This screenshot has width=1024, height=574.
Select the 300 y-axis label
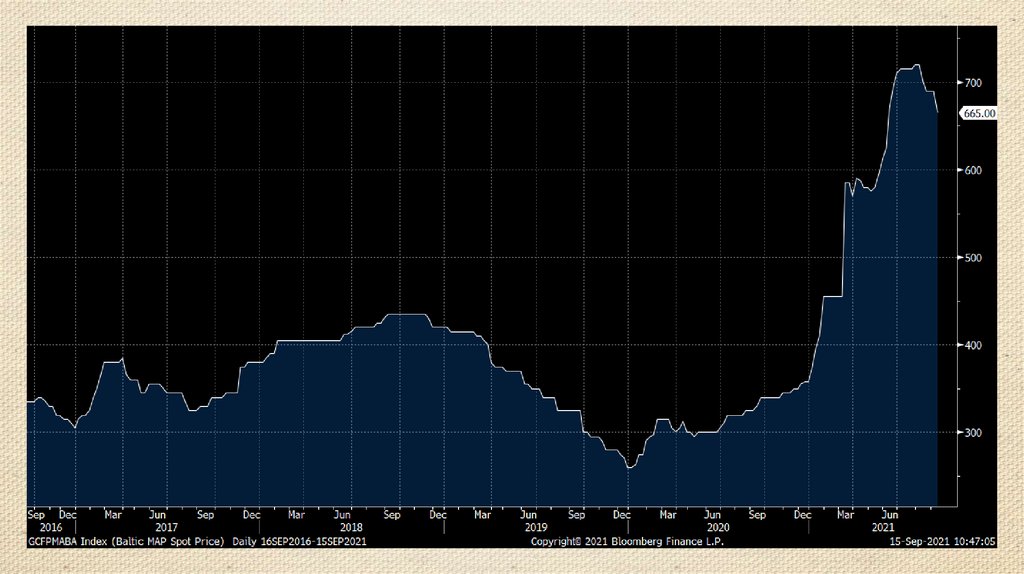[973, 433]
